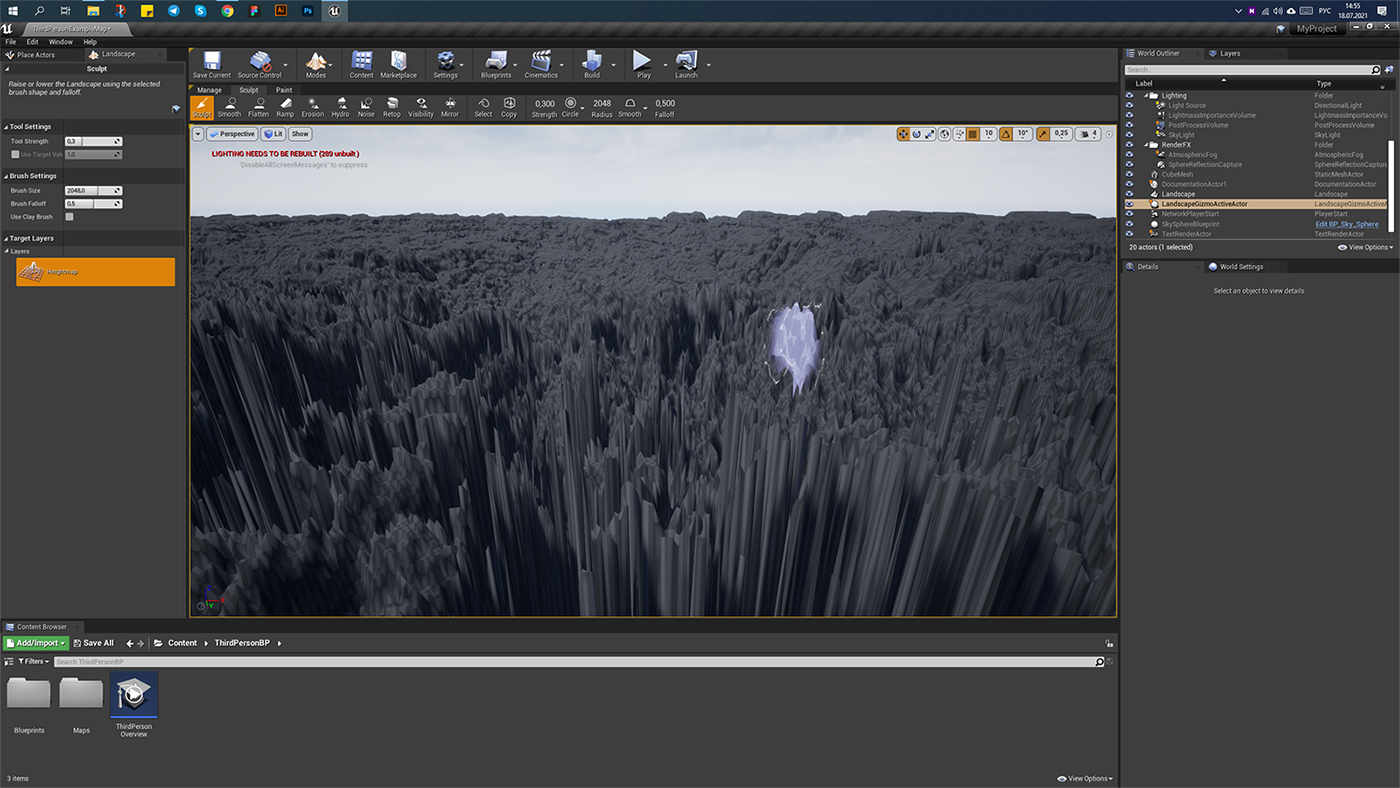Hide the Landscape actor in outliner
Viewport: 1400px width, 788px height.
point(1129,194)
